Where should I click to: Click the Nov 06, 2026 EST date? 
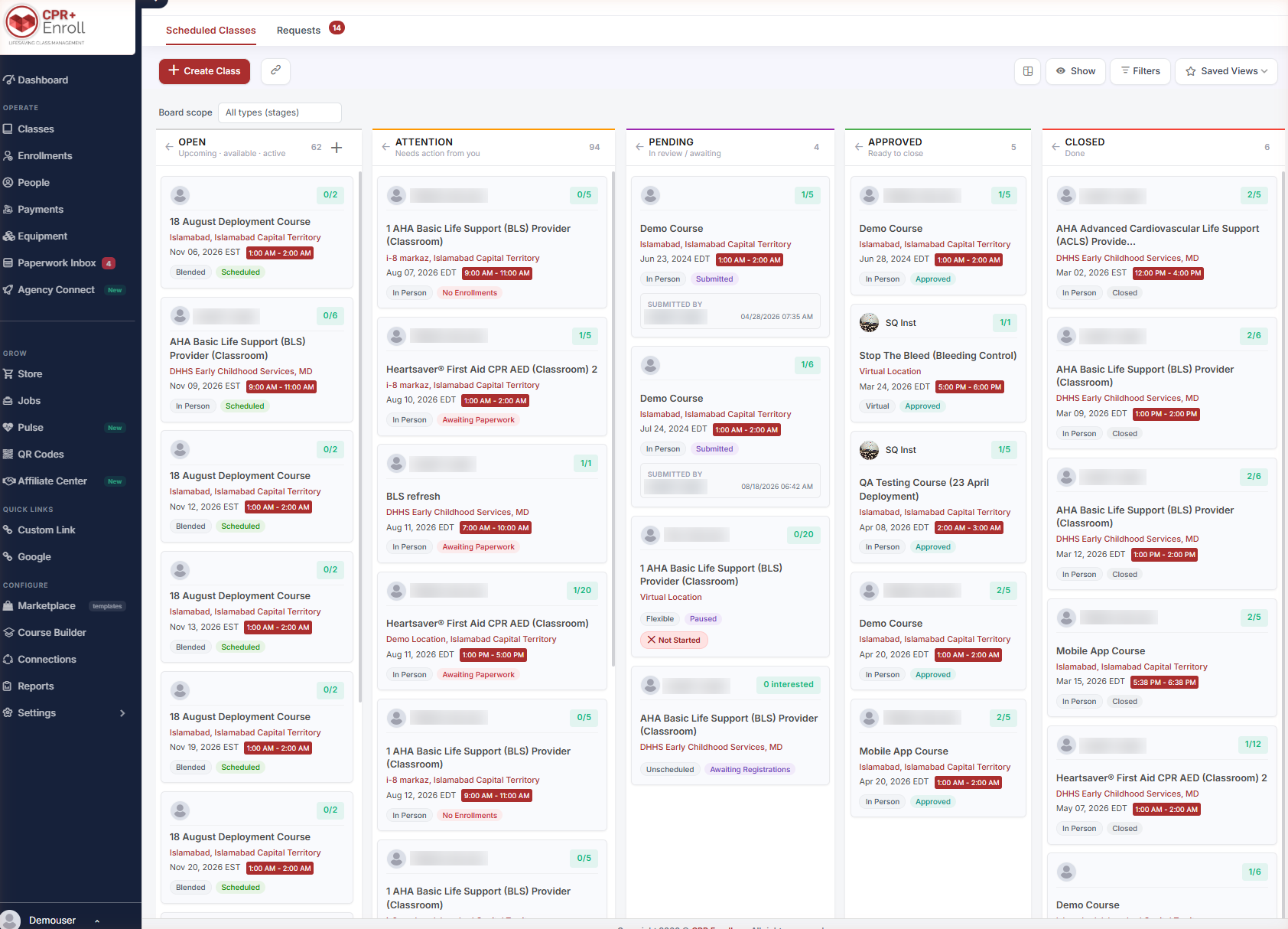pyautogui.click(x=205, y=253)
